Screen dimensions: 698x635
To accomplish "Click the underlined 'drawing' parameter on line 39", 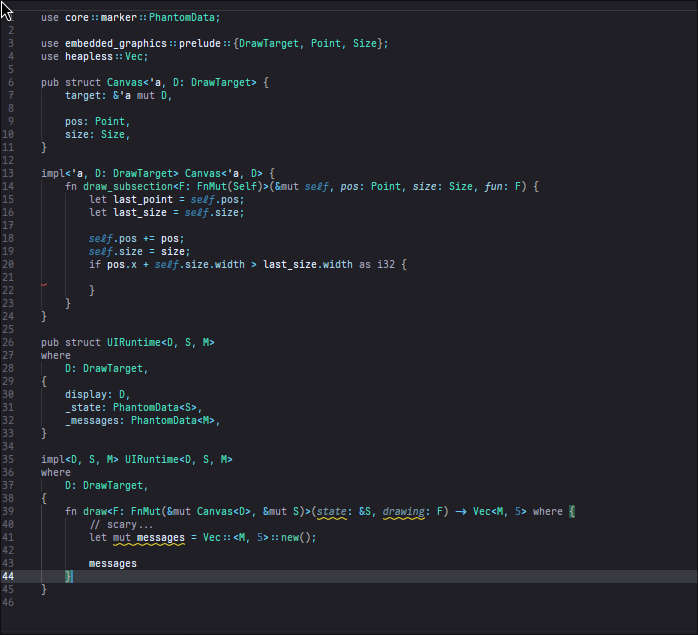I will click(x=404, y=512).
